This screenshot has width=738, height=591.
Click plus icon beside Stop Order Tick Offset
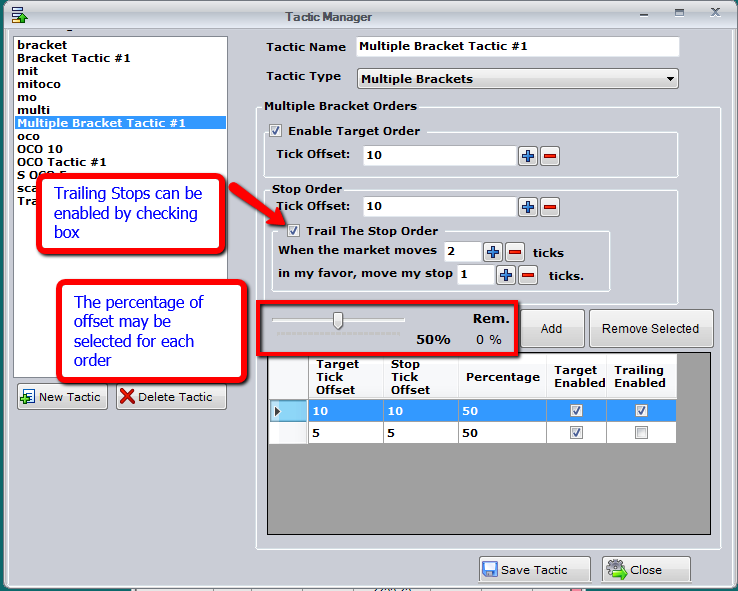[528, 207]
